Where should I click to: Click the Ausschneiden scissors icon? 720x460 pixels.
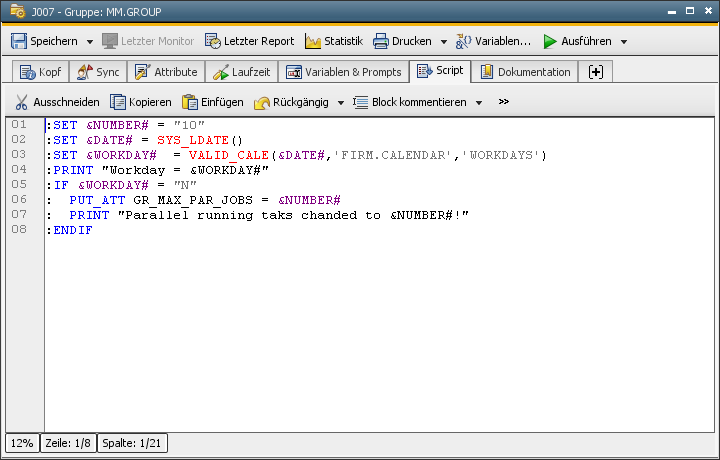click(x=21, y=102)
